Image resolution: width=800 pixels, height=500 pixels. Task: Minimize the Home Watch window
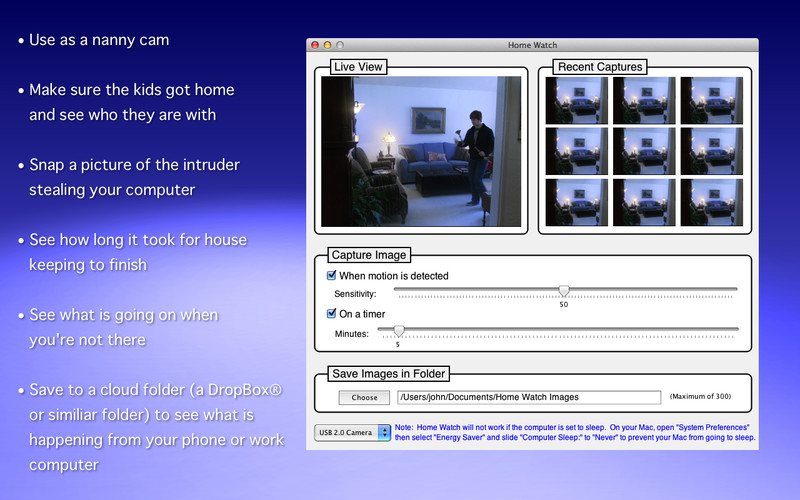point(327,45)
